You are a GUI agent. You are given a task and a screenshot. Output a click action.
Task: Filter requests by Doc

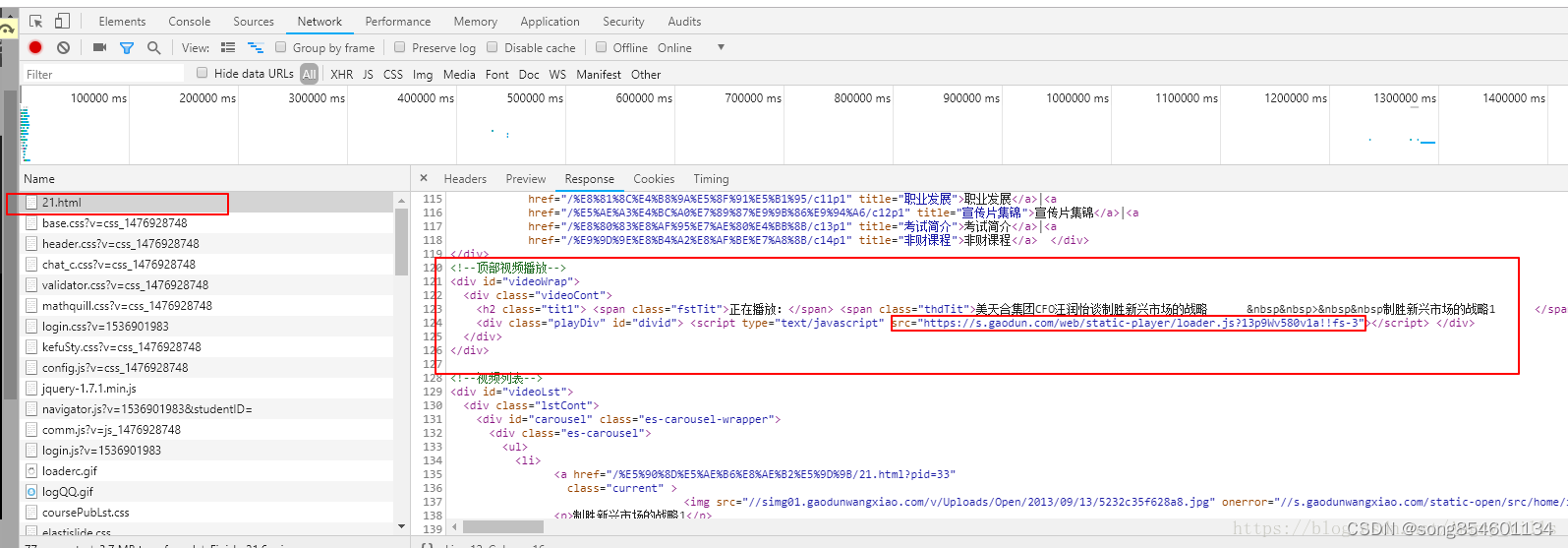[x=529, y=74]
